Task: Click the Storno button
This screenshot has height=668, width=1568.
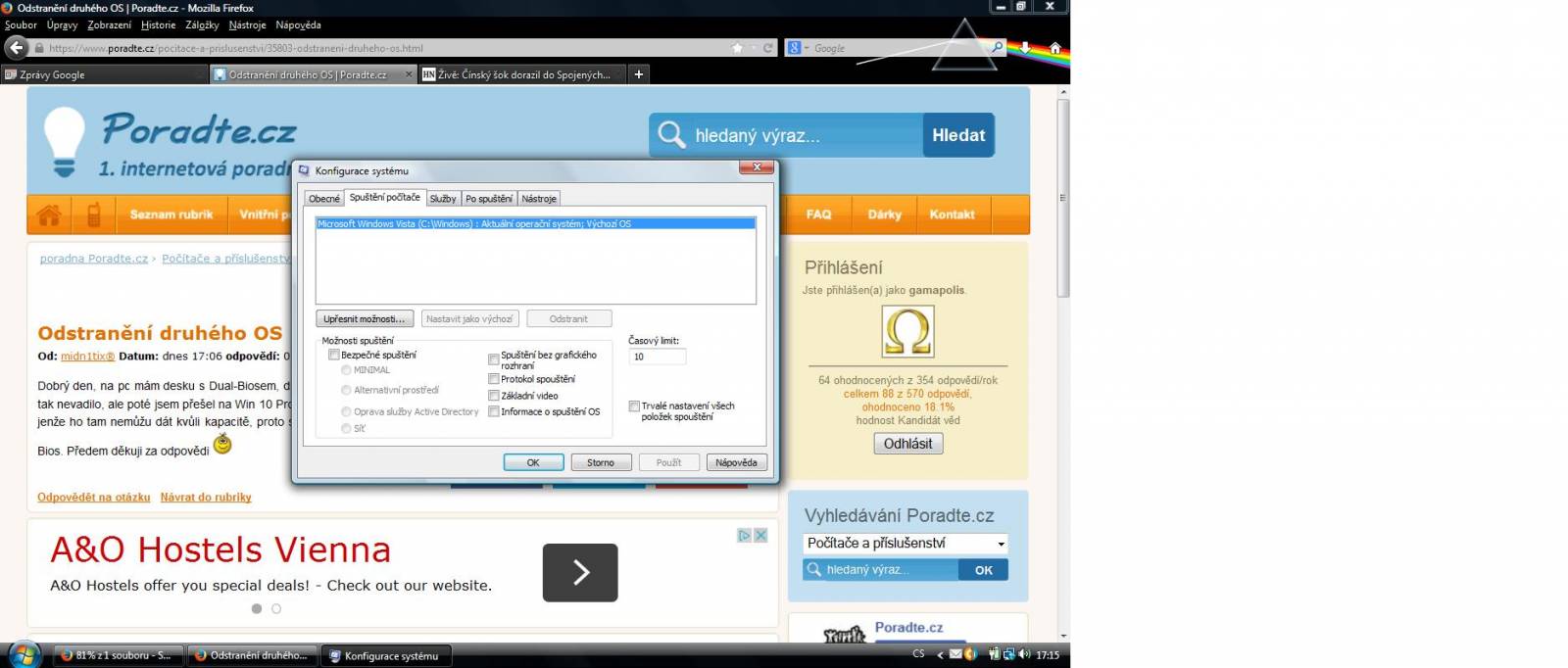Action: click(x=601, y=462)
